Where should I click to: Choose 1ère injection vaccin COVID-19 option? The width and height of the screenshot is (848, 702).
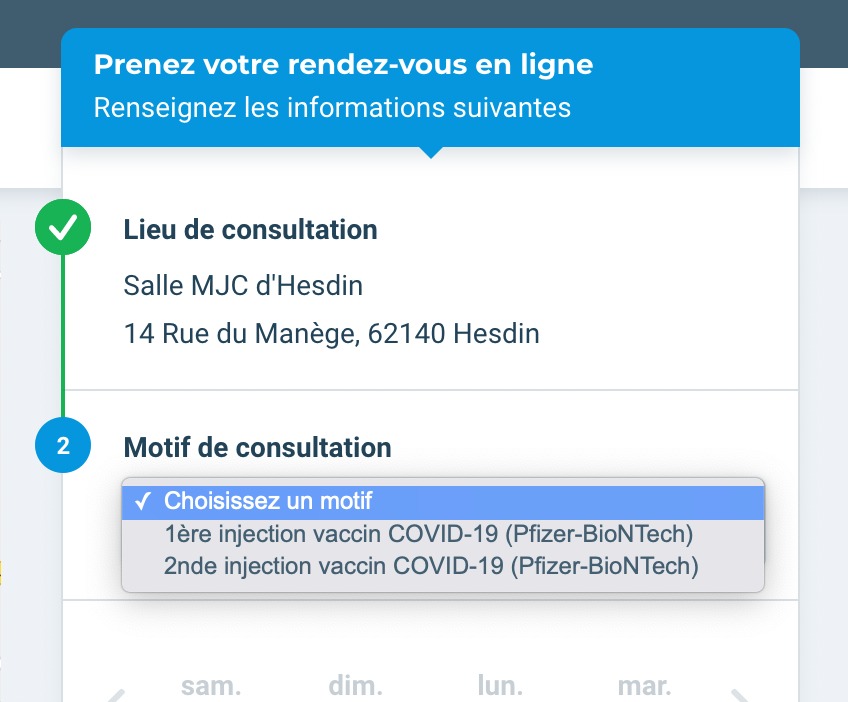429,534
